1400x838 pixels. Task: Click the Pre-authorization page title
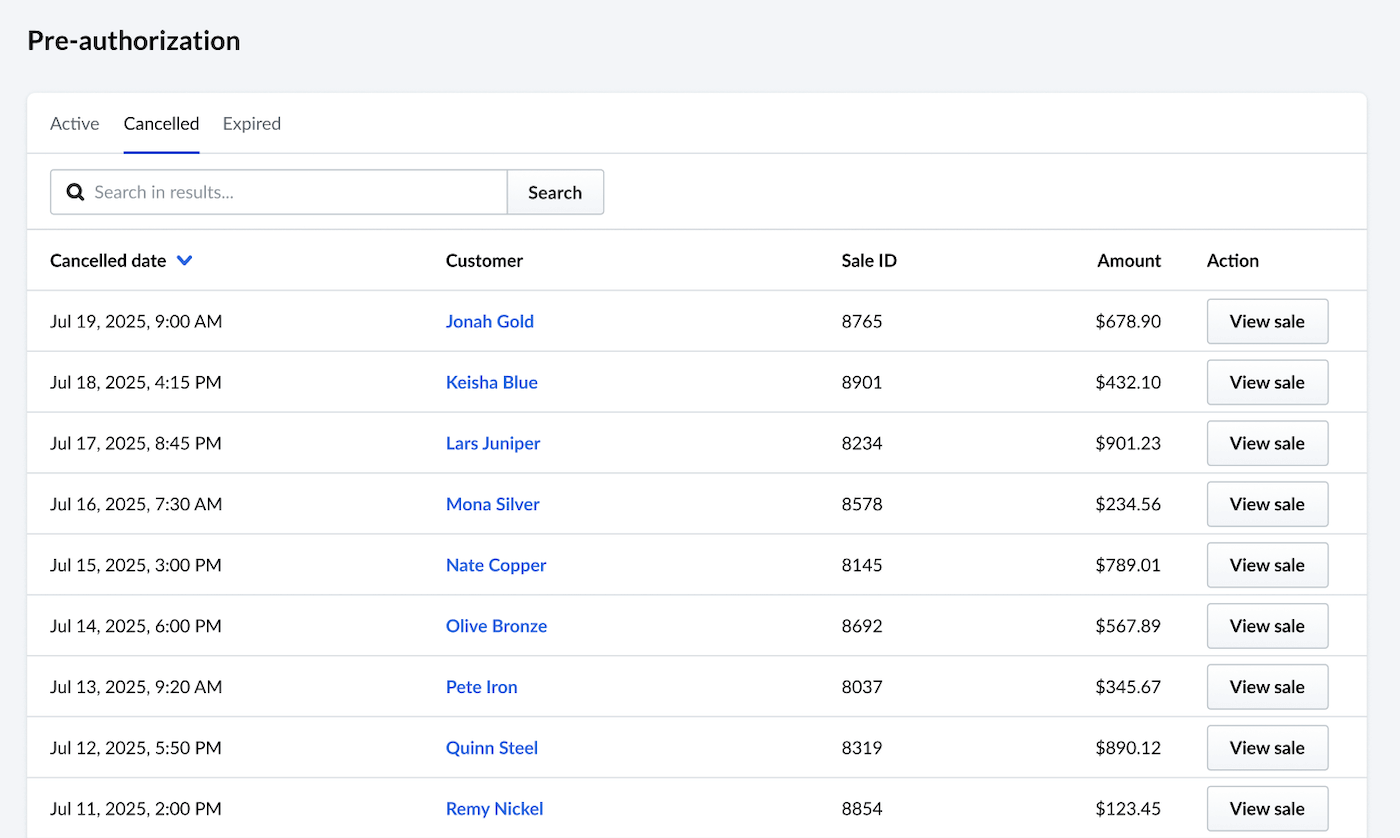tap(133, 41)
